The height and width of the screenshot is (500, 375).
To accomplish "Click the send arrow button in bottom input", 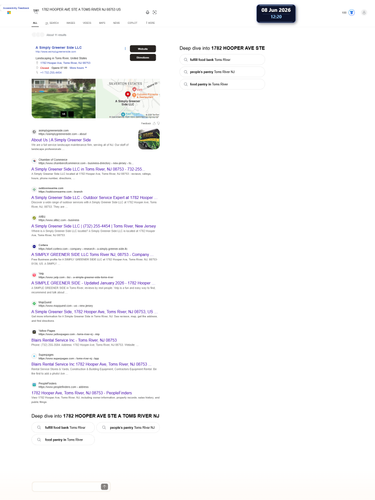I will [x=104, y=487].
